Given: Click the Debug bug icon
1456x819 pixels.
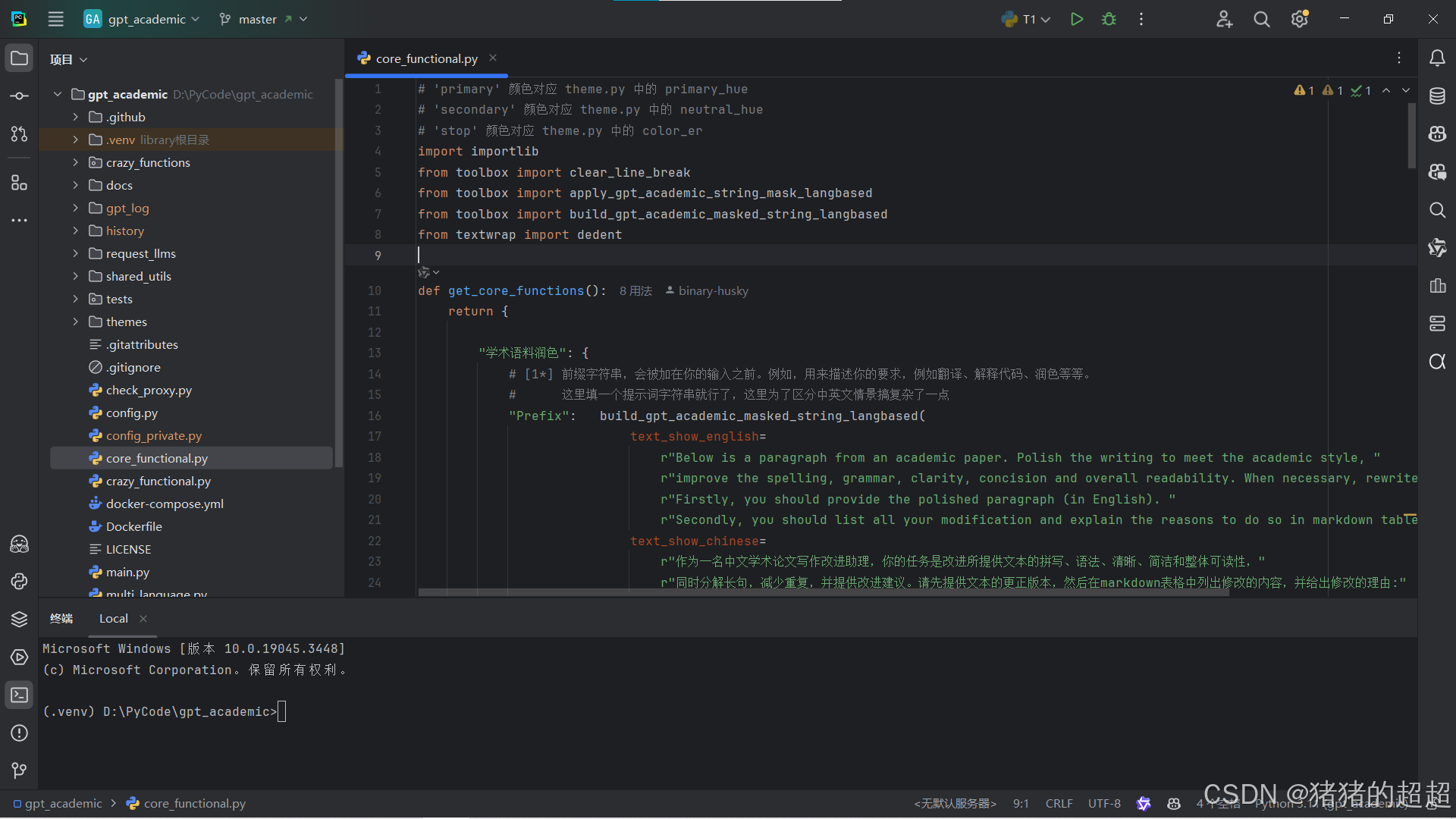Looking at the screenshot, I should [x=1109, y=20].
